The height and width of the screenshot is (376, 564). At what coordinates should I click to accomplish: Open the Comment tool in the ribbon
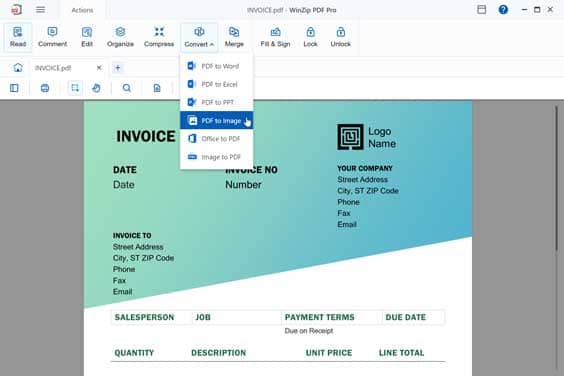point(52,37)
